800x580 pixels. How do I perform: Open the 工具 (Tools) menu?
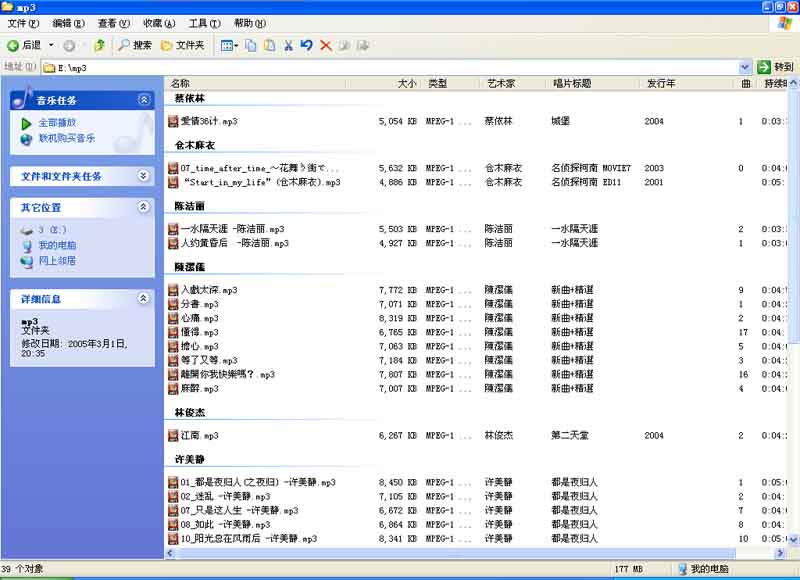pos(205,23)
